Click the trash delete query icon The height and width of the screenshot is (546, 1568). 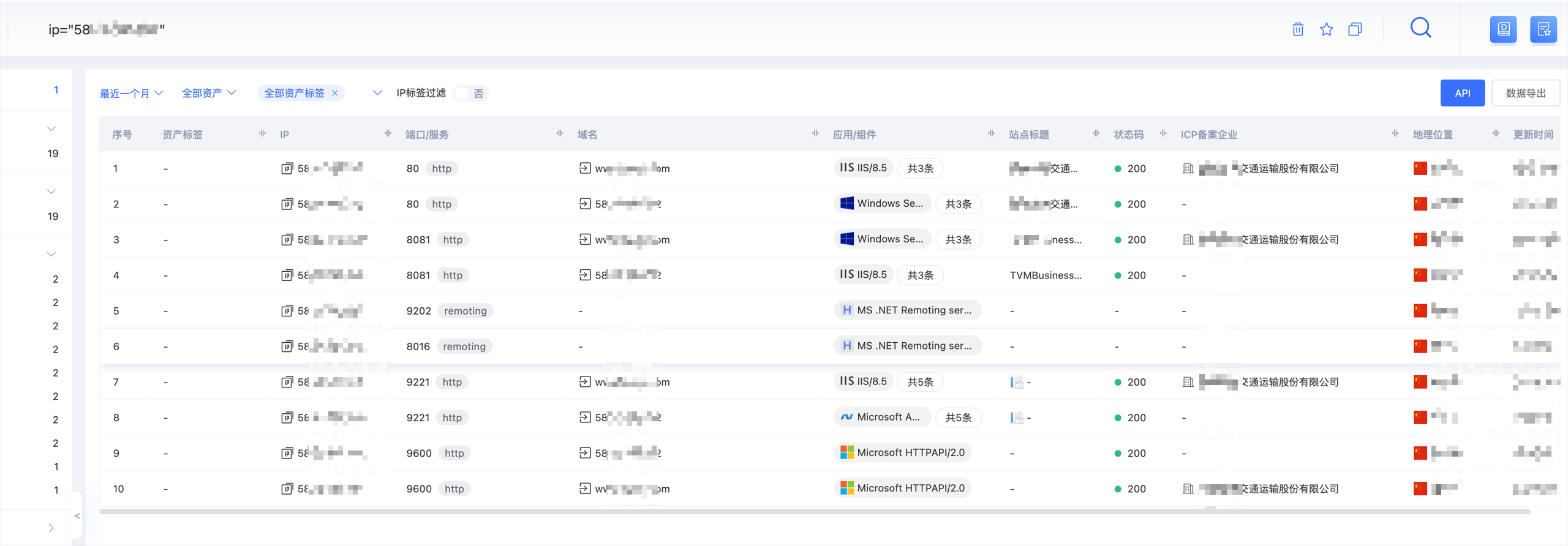(1298, 29)
